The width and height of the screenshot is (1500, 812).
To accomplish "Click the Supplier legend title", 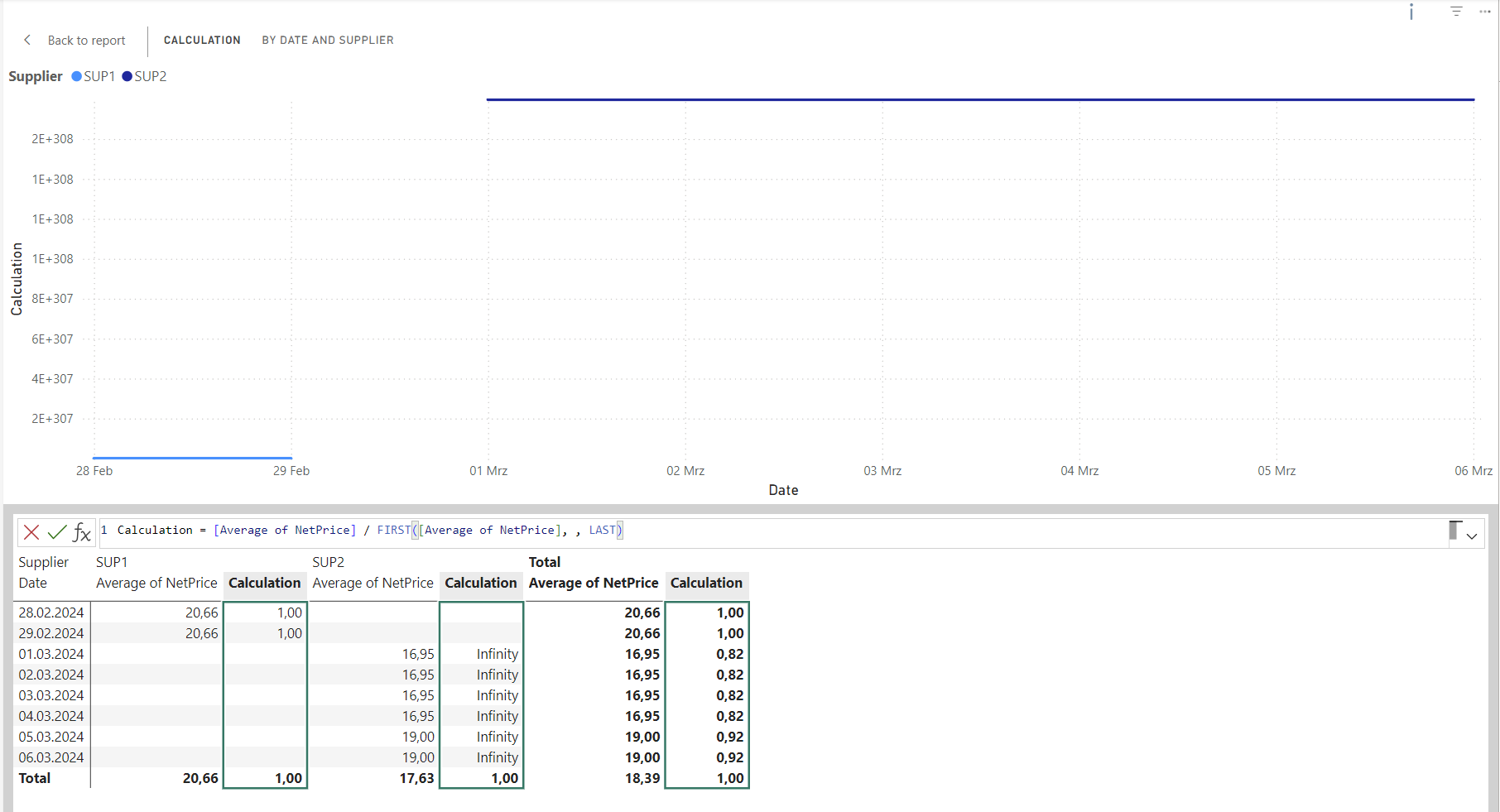I will tap(36, 76).
